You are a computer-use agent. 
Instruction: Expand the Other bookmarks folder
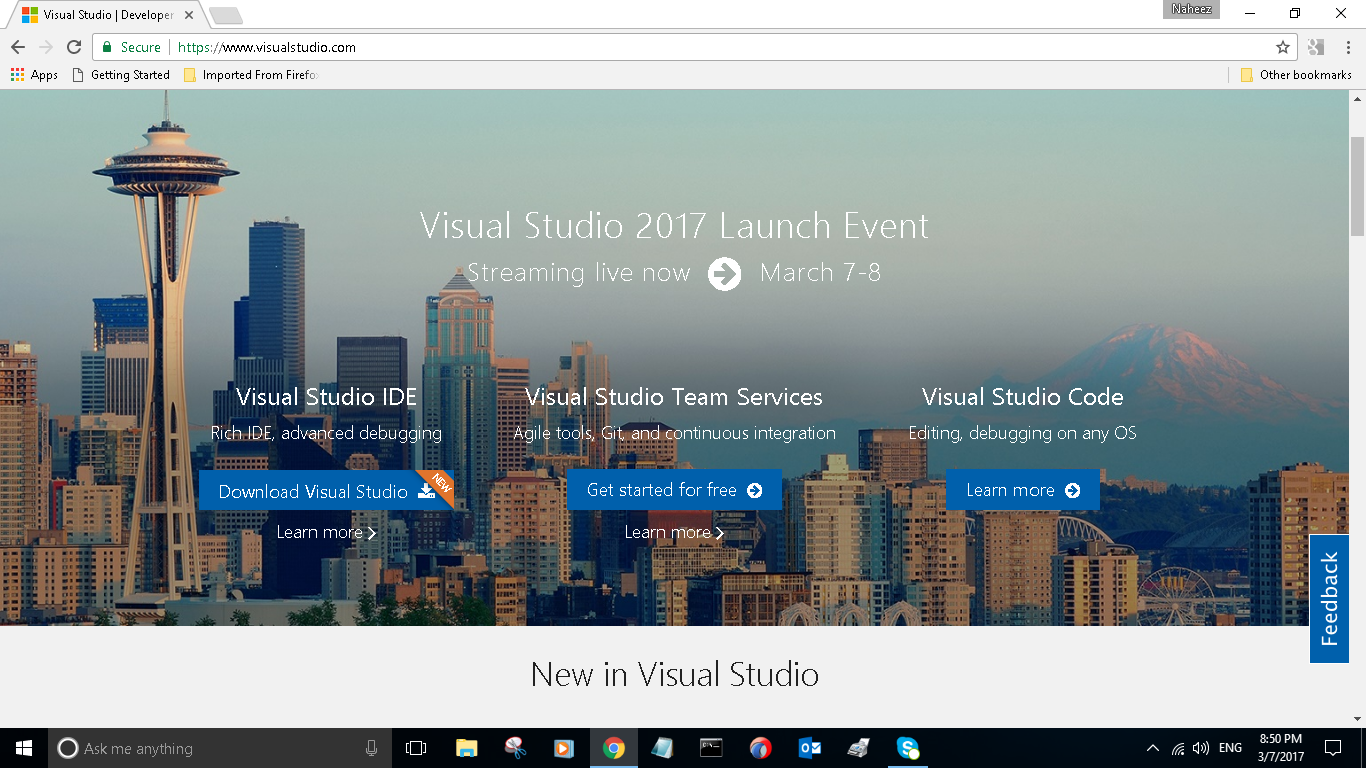(x=1296, y=75)
